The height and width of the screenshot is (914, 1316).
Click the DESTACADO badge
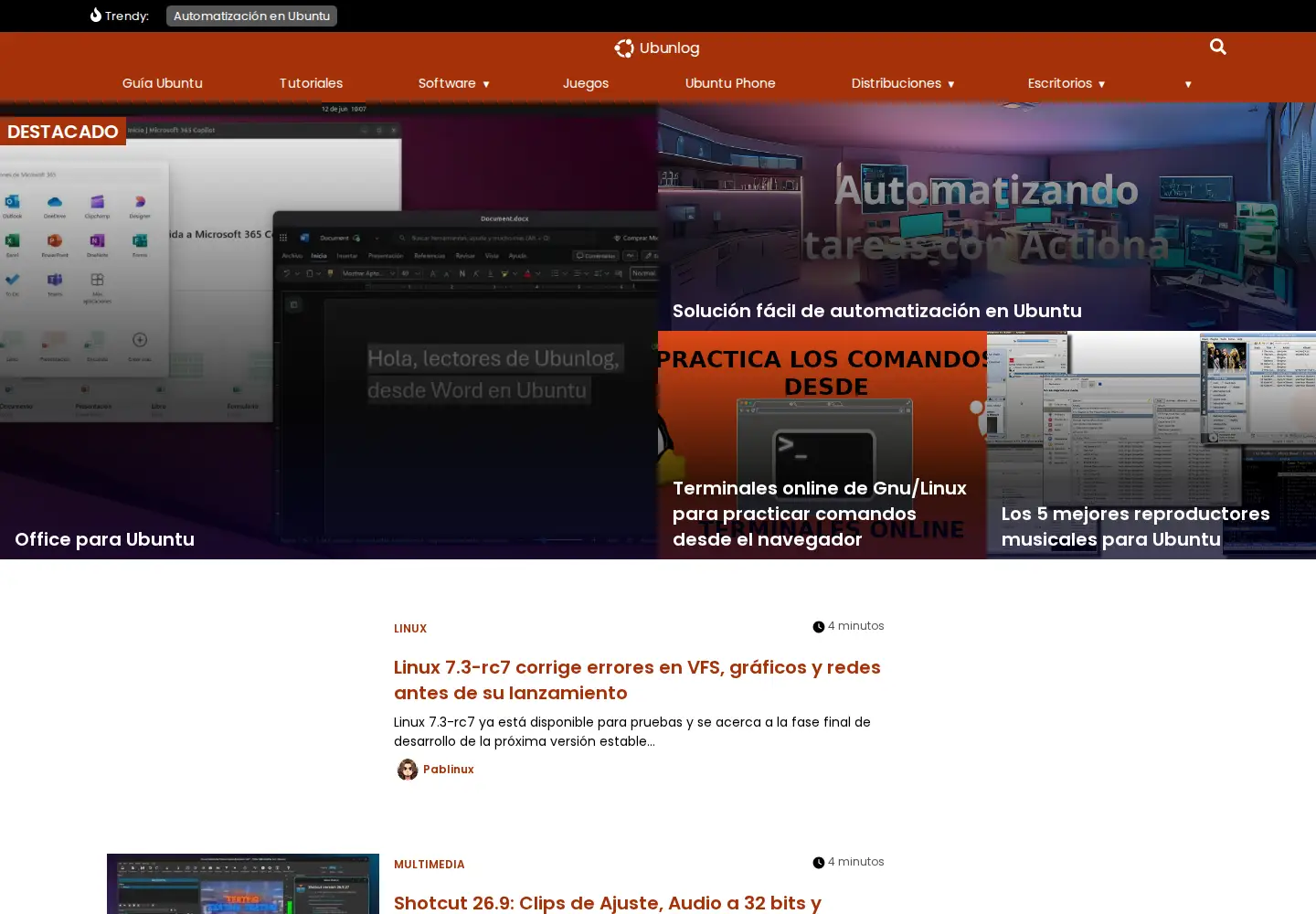(x=63, y=132)
